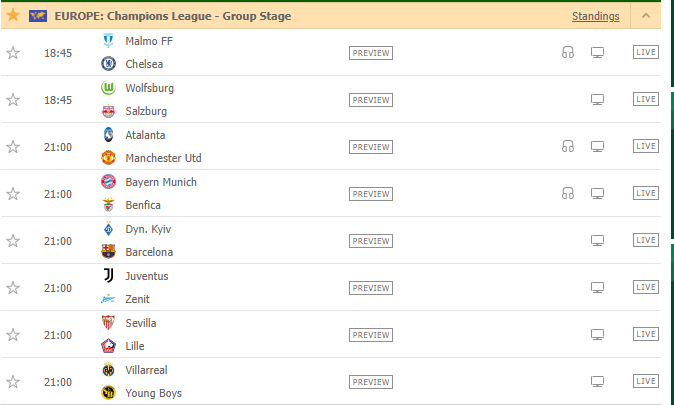Click the Chelsea club crest
Viewport: 674px width, 405px height.
[x=108, y=64]
